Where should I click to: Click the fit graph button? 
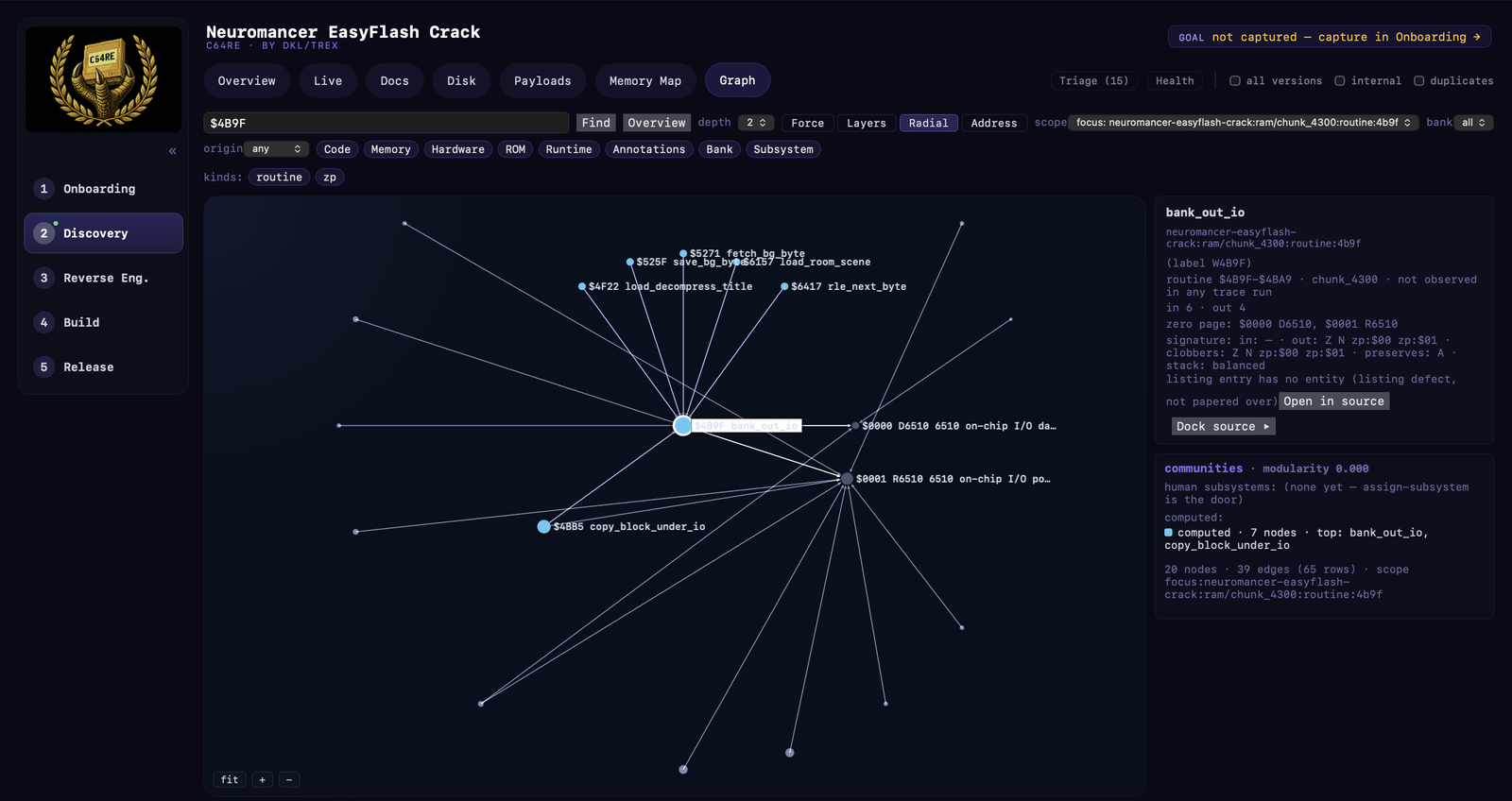pyautogui.click(x=230, y=779)
